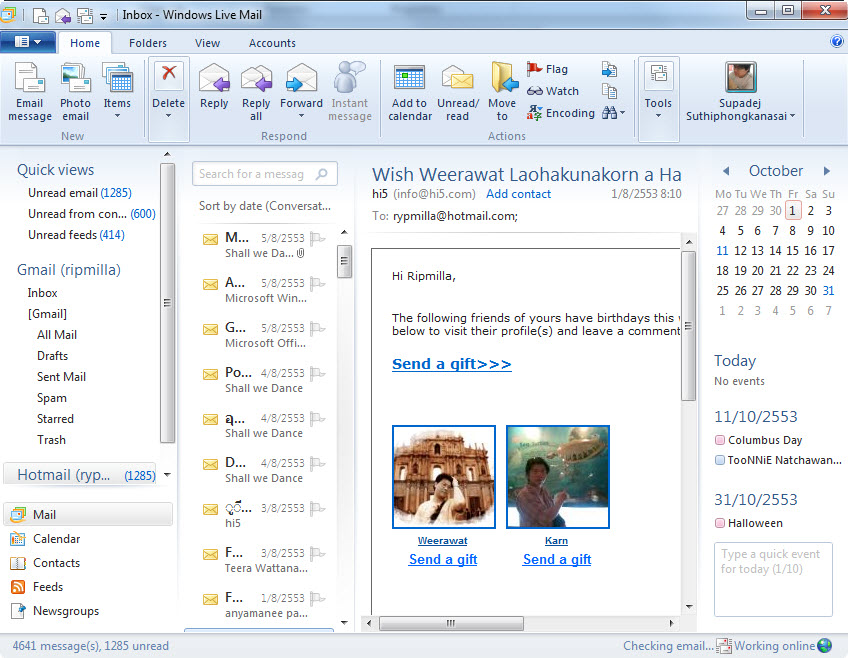Click the message list vertical scrollbar
The image size is (848, 658).
tap(344, 400)
